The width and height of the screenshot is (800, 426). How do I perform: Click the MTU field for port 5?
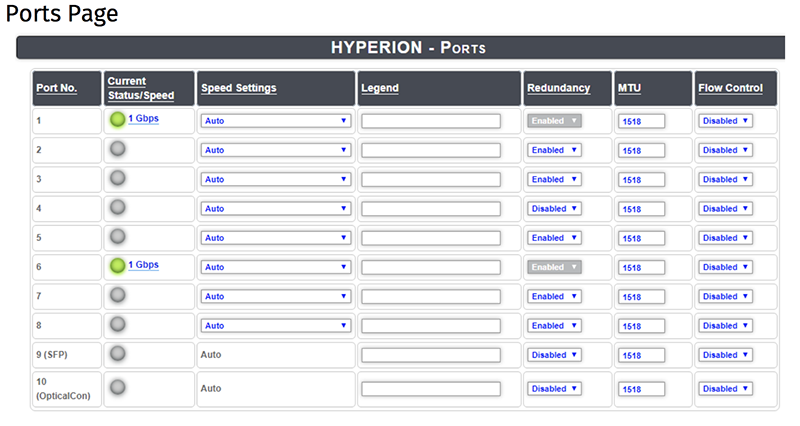(x=641, y=238)
